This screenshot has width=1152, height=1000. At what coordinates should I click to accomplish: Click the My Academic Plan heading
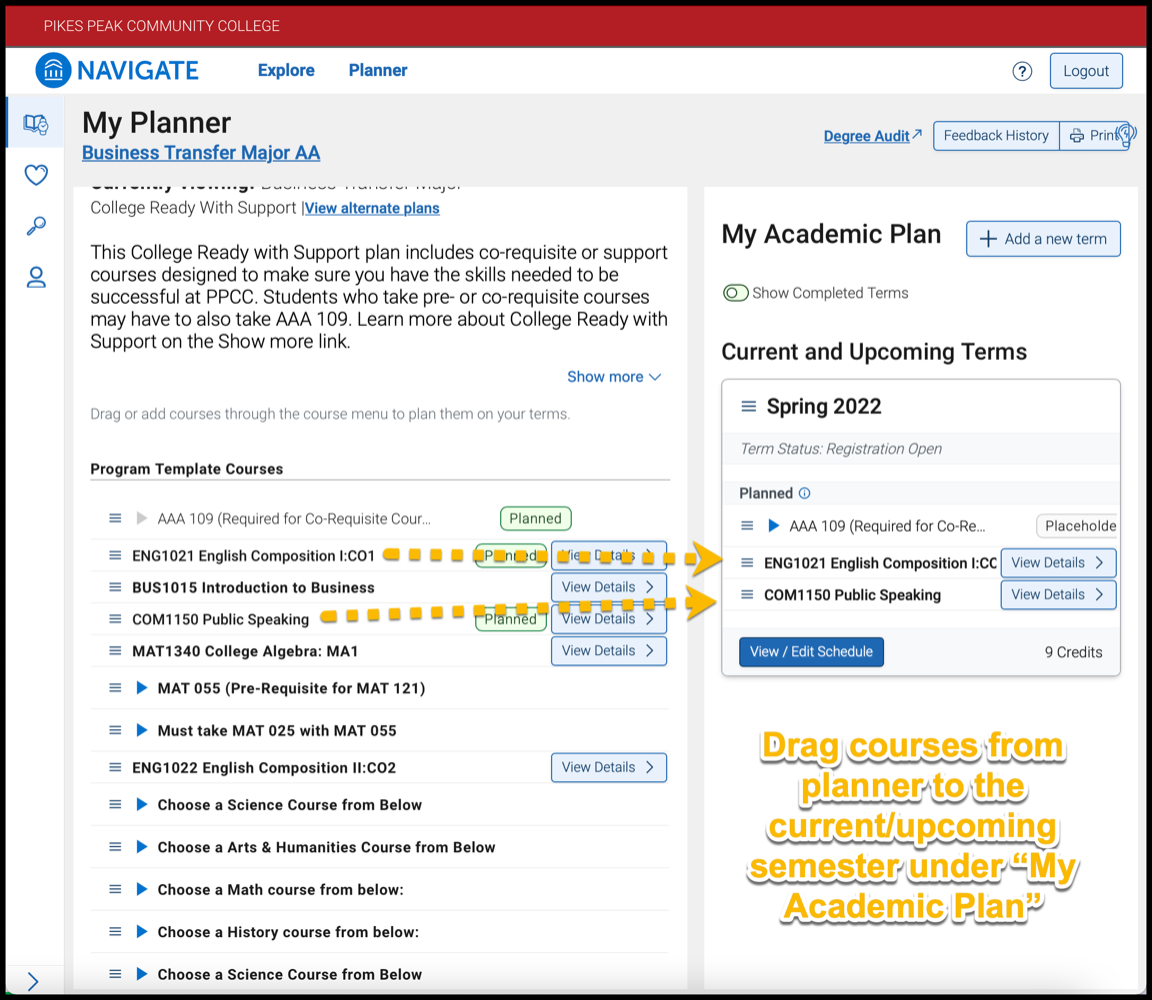pyautogui.click(x=831, y=234)
